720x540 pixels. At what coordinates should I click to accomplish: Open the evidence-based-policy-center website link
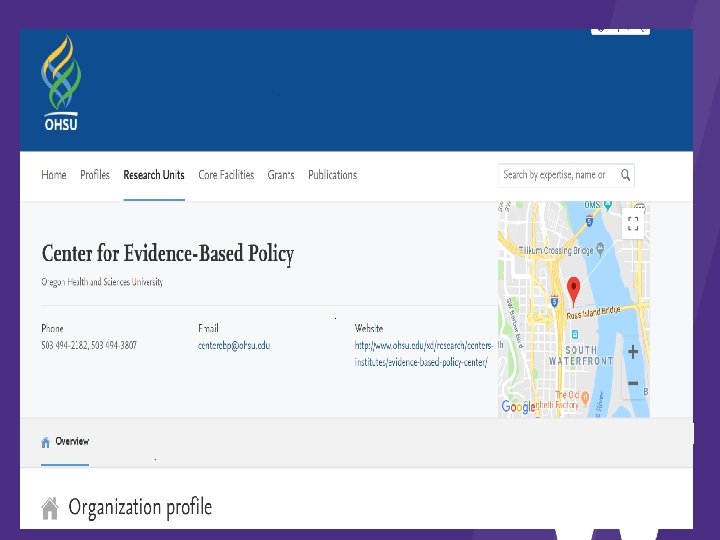pyautogui.click(x=424, y=354)
